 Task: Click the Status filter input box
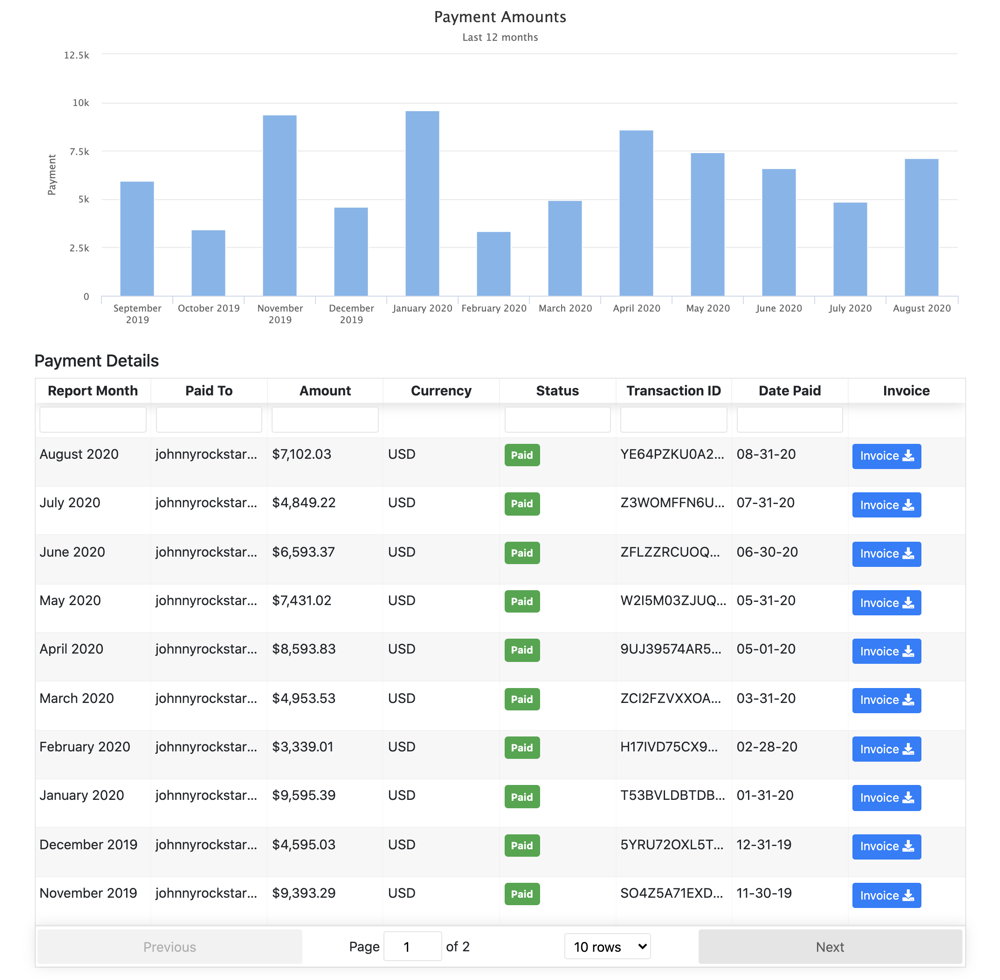(557, 420)
